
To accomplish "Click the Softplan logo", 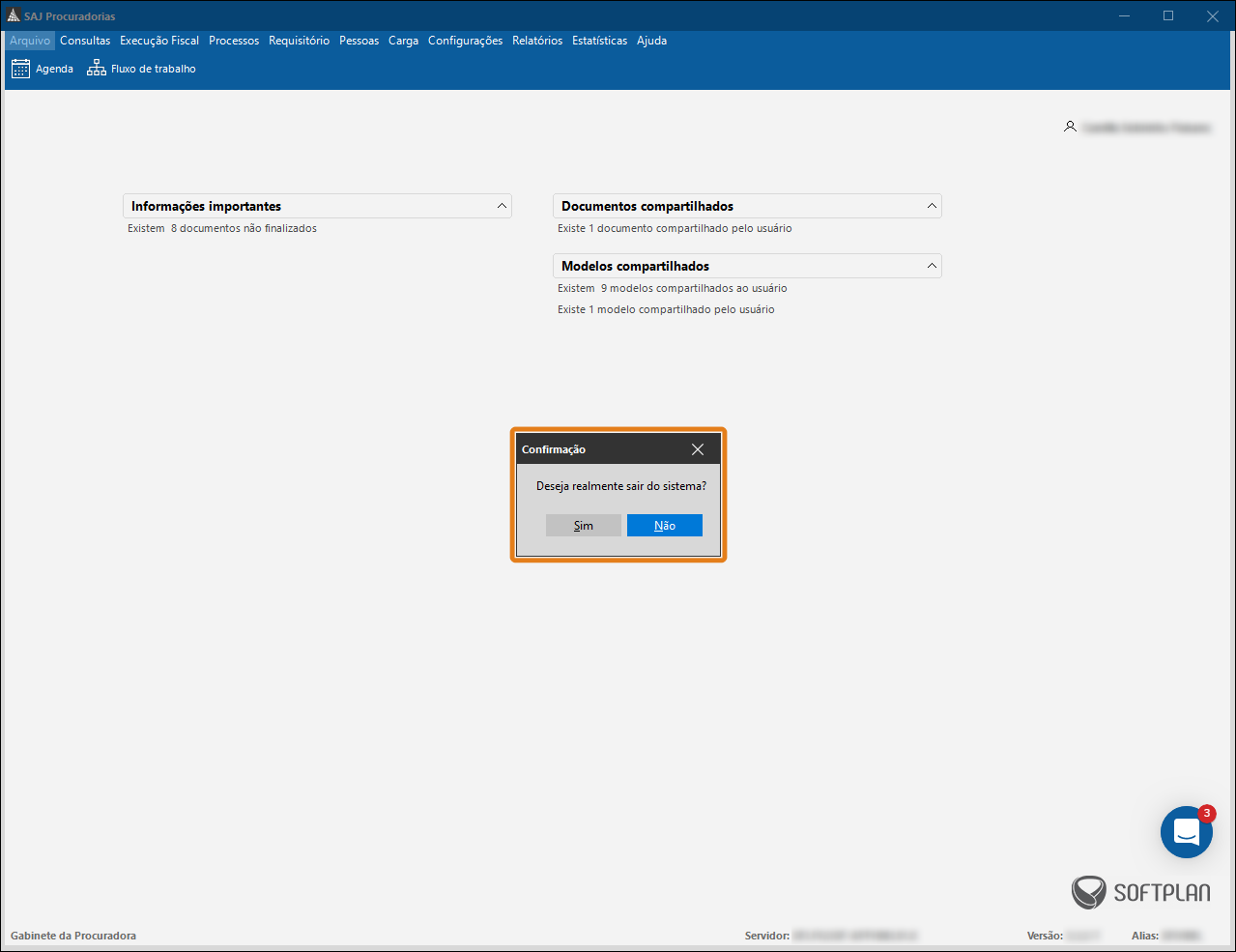I will (1140, 892).
